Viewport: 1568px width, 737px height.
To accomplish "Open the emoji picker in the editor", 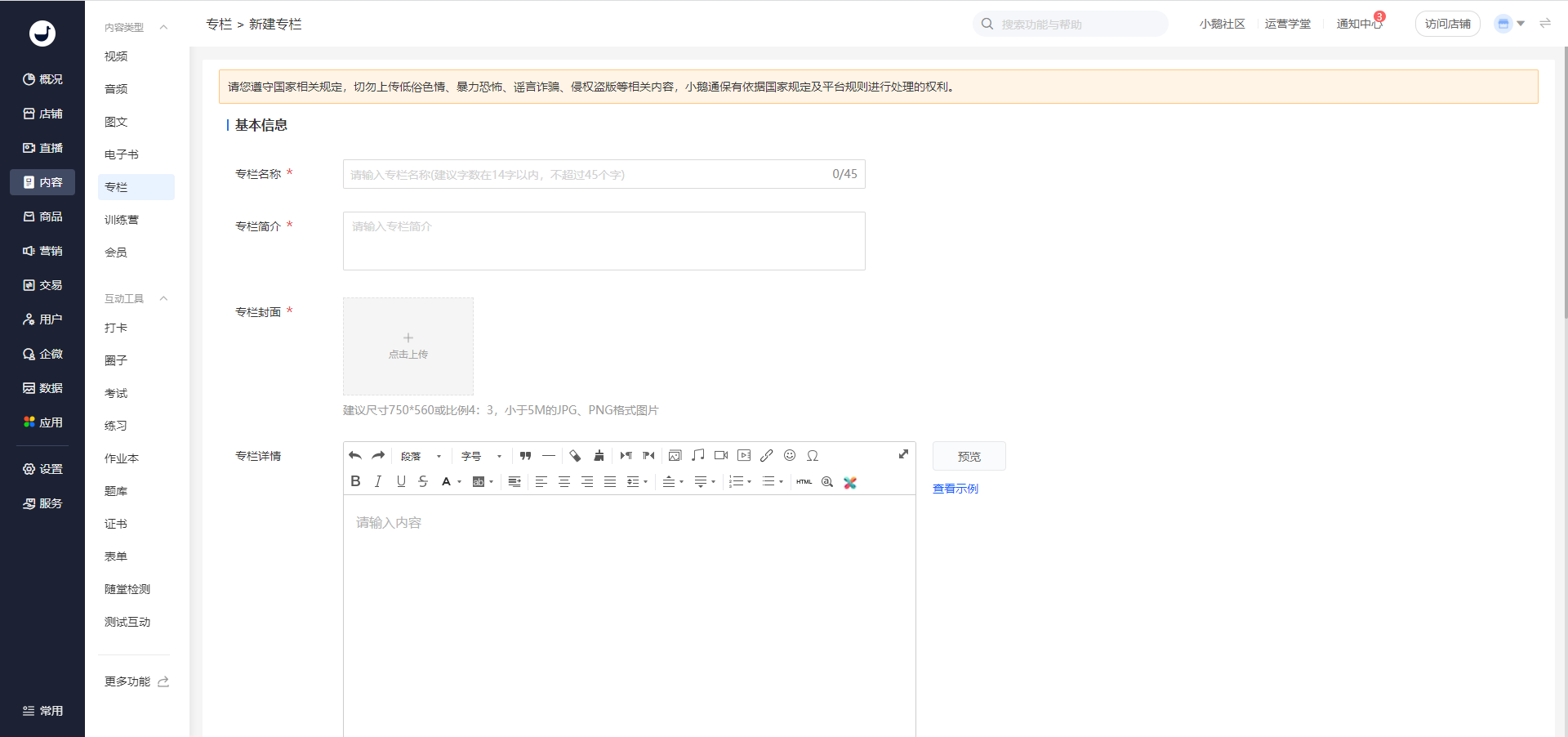I will coord(789,456).
